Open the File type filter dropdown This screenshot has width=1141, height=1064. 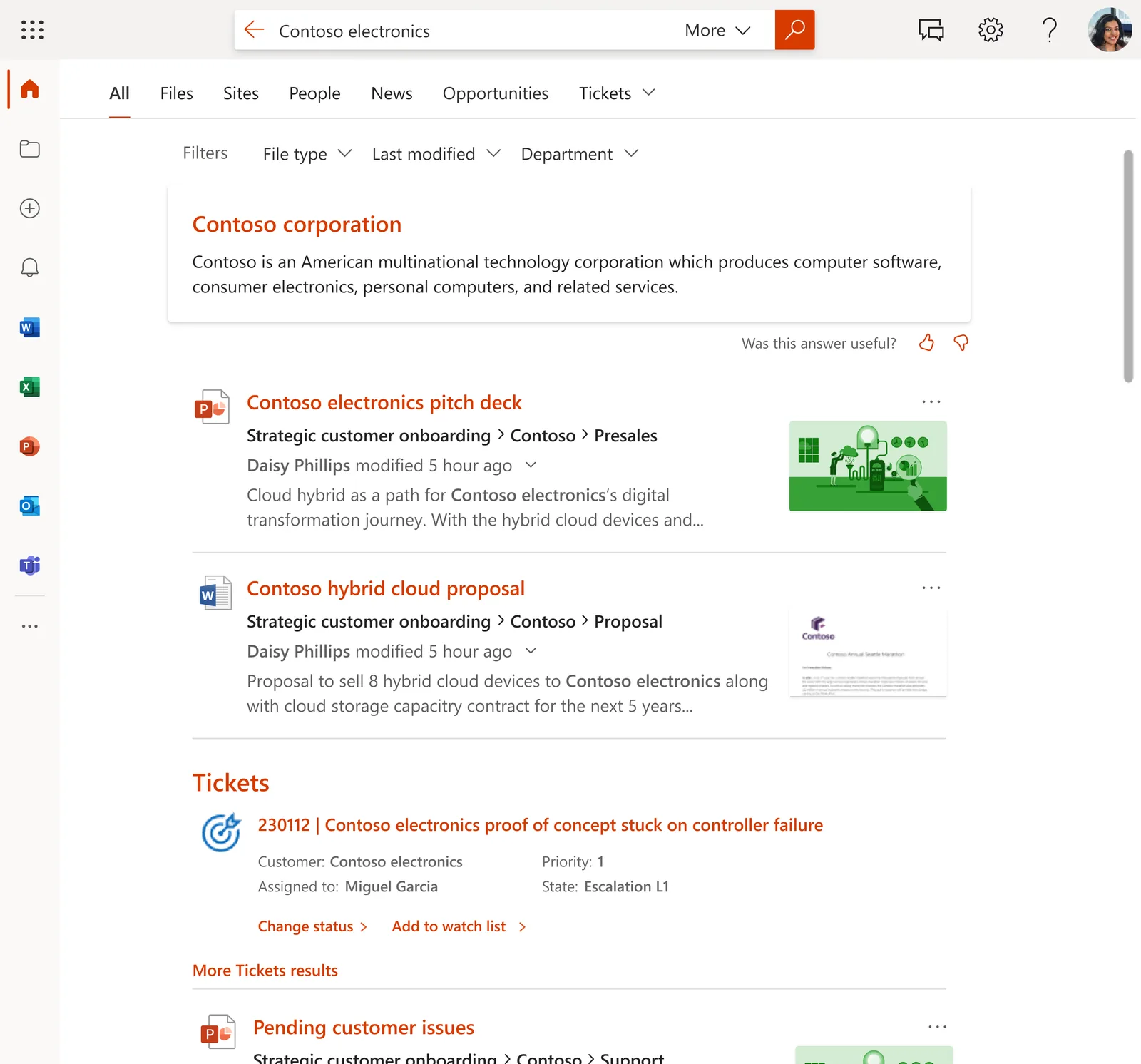[307, 154]
